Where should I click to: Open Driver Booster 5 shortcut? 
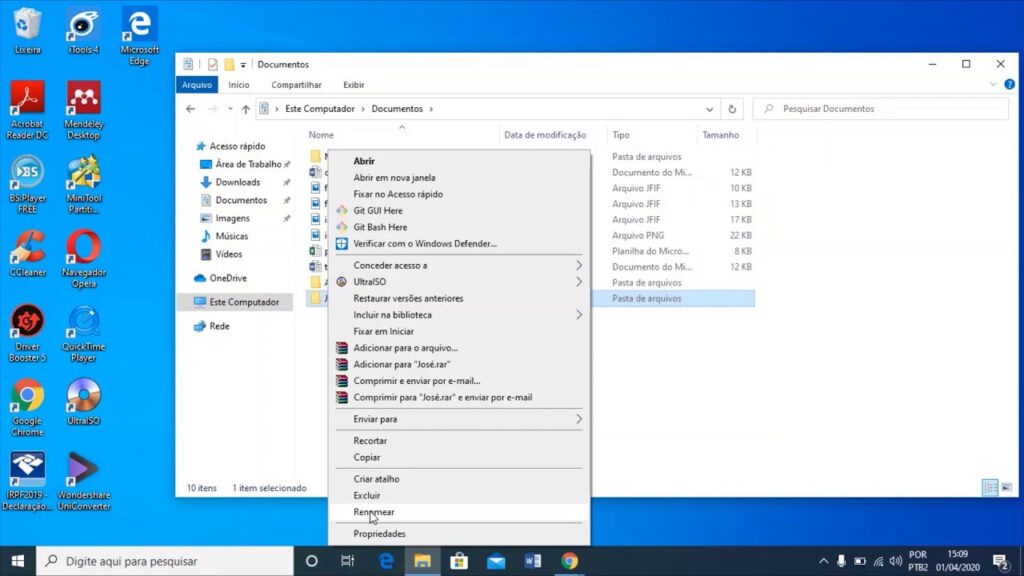point(27,333)
